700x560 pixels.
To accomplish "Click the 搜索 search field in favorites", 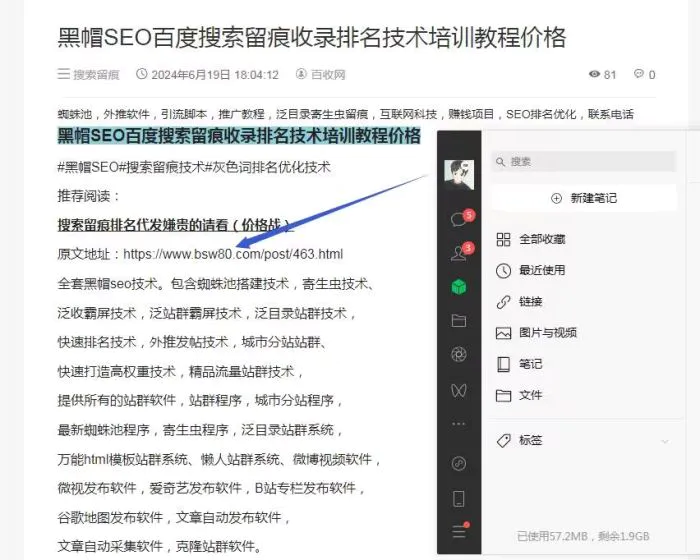I will [x=584, y=161].
